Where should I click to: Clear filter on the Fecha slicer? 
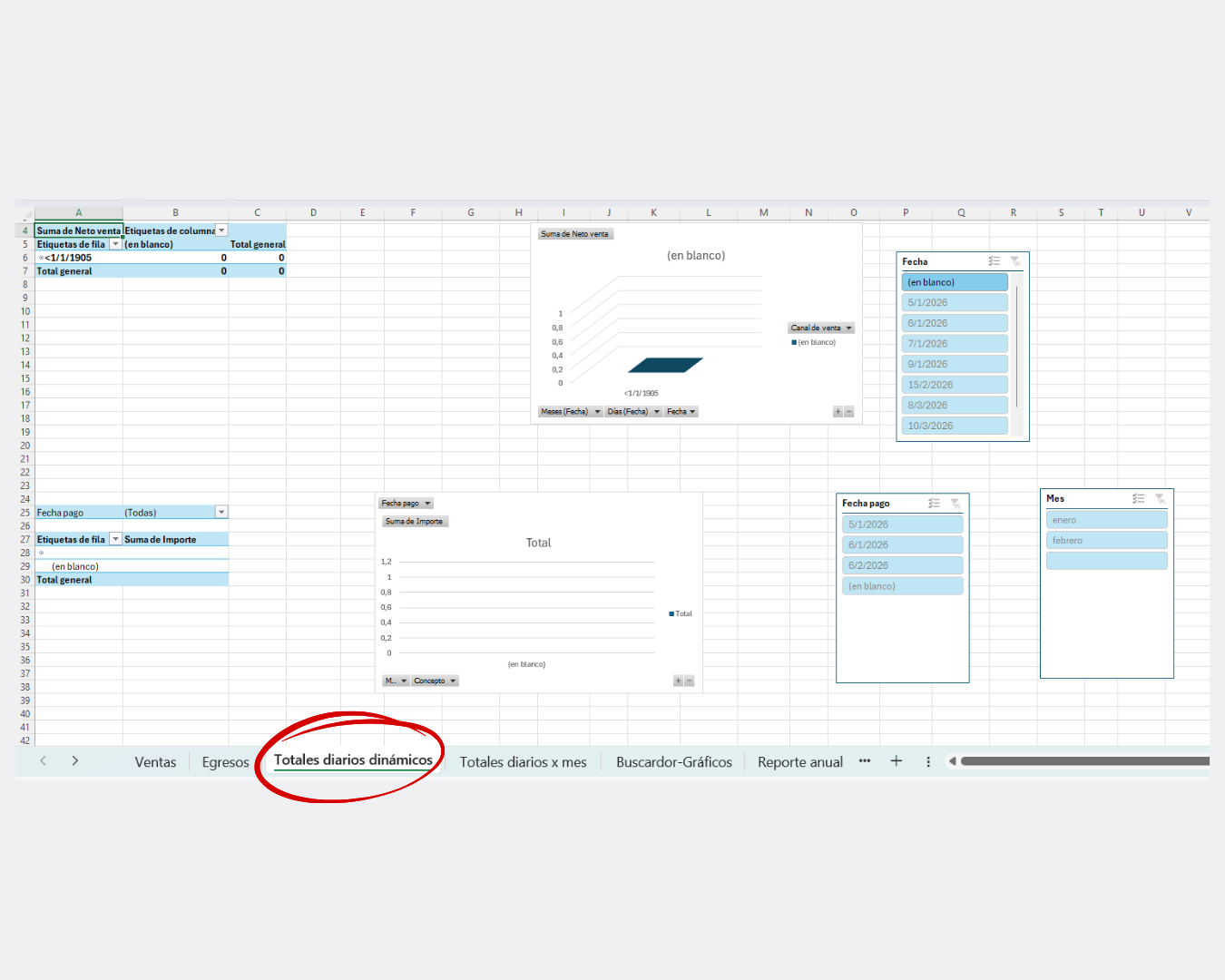1015,261
